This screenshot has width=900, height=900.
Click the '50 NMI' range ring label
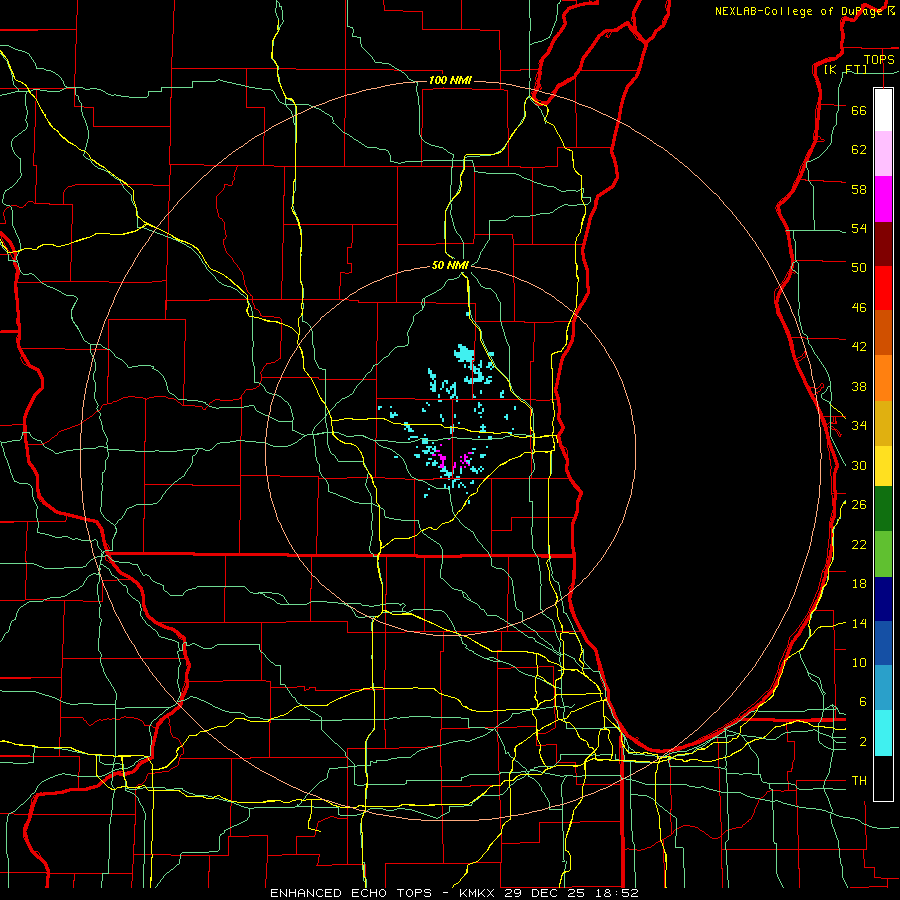[x=450, y=265]
